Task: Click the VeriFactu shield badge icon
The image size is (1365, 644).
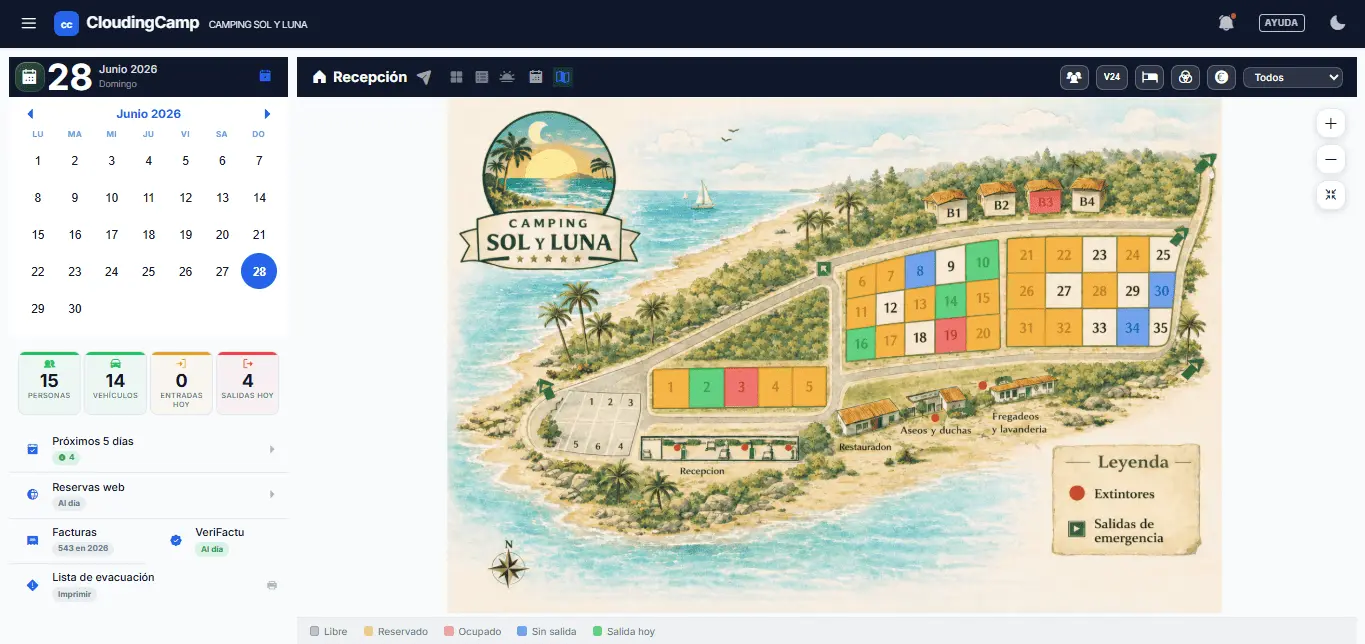Action: (x=176, y=540)
